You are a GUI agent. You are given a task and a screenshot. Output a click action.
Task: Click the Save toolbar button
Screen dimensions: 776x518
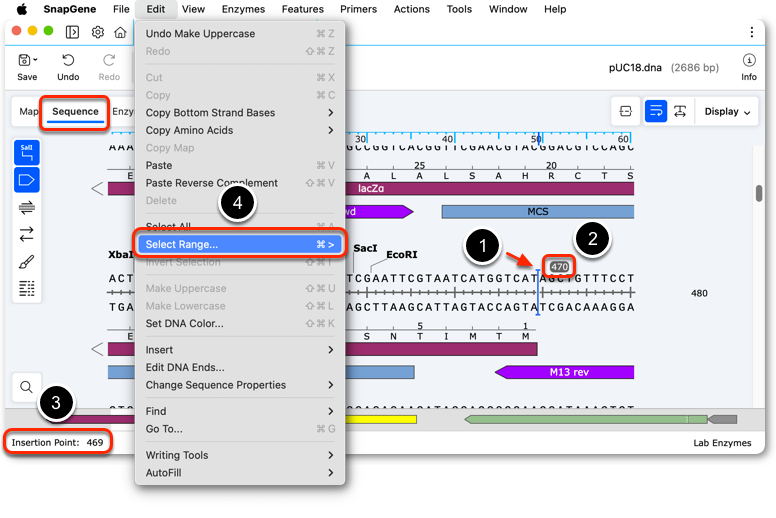(x=27, y=67)
